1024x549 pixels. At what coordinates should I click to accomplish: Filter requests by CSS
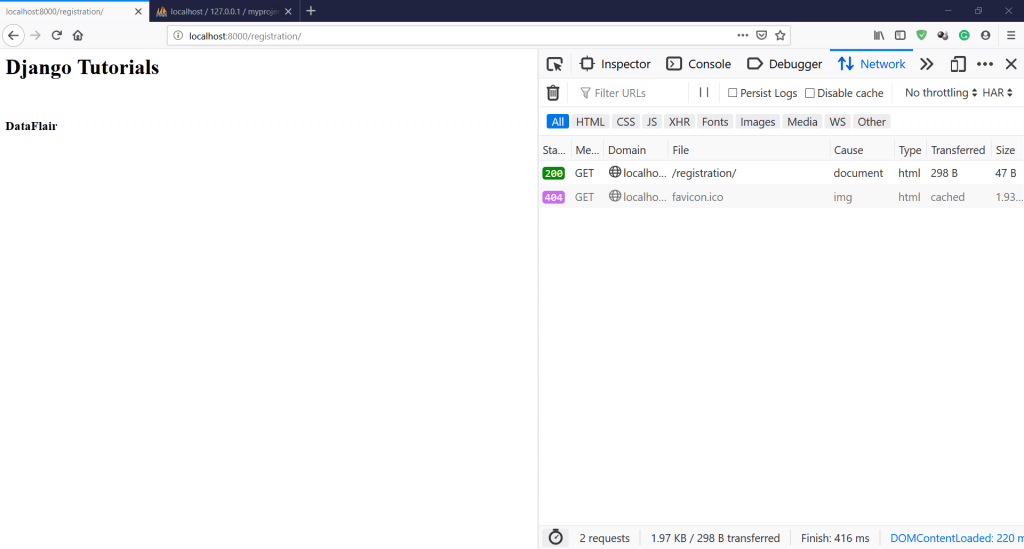(626, 122)
